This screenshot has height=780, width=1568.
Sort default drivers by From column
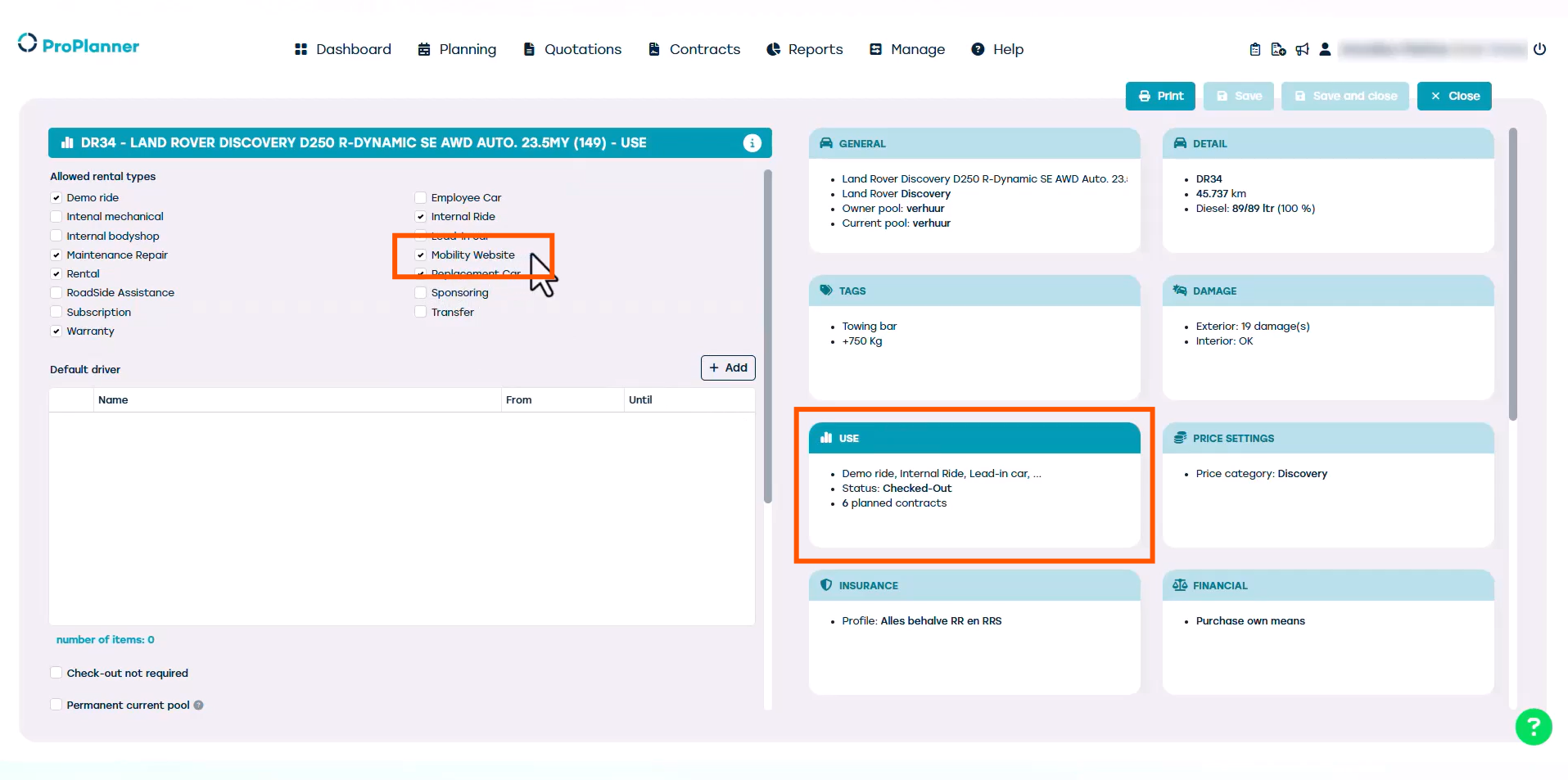563,400
